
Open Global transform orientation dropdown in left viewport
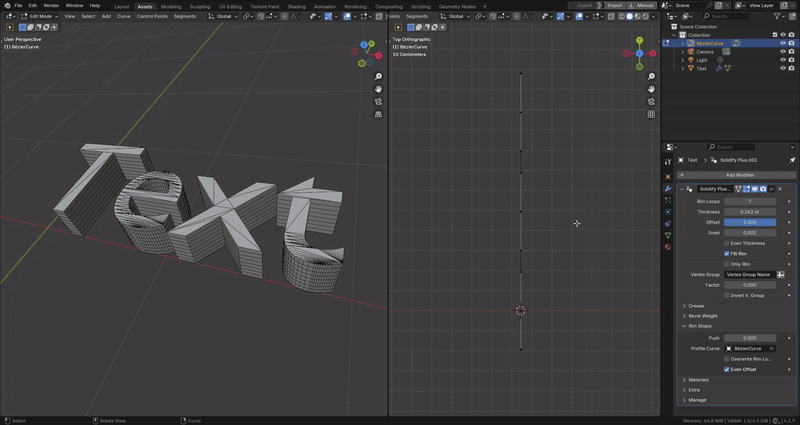tap(224, 16)
